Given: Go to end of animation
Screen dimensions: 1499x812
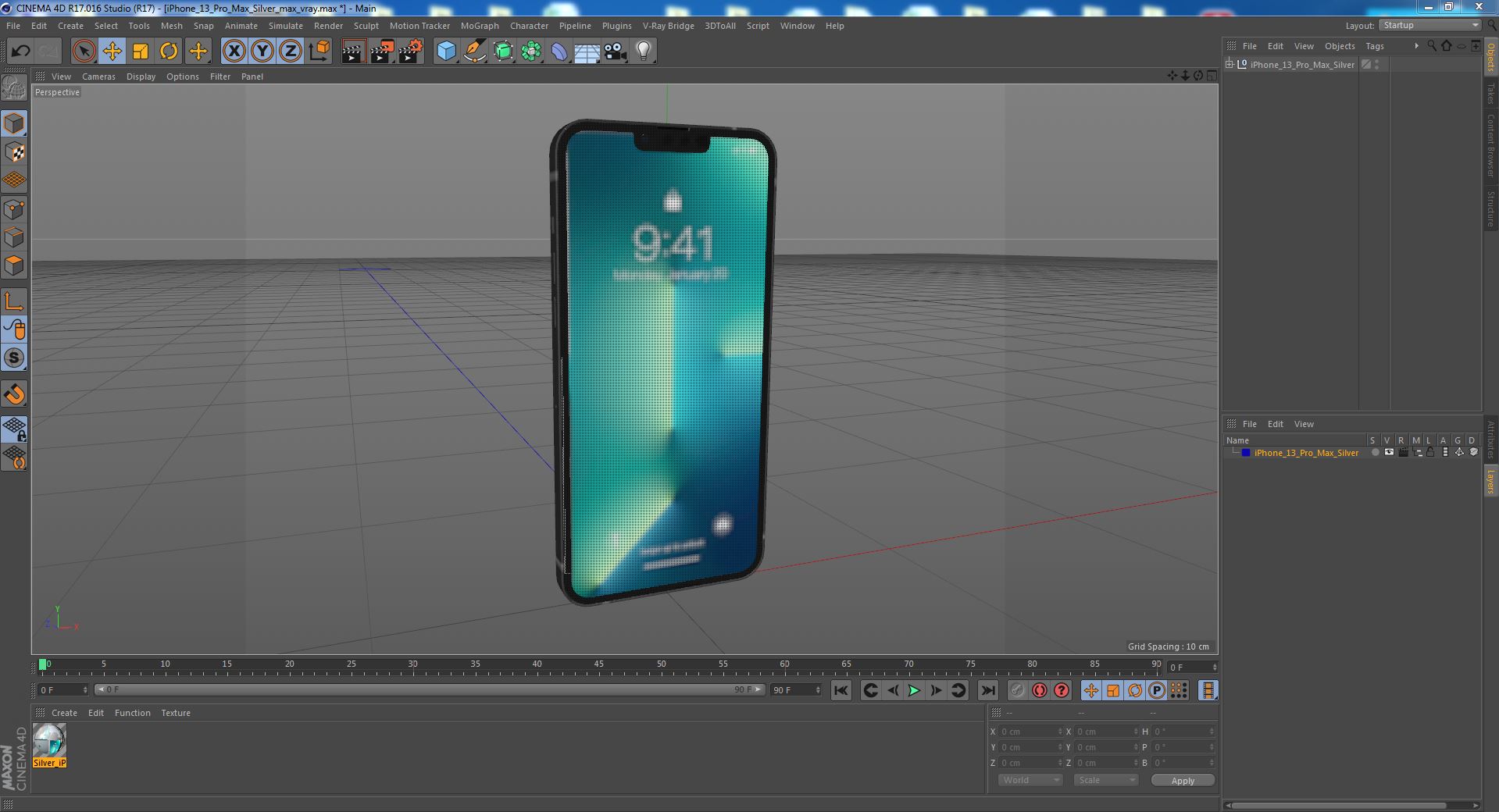Looking at the screenshot, I should coord(988,690).
